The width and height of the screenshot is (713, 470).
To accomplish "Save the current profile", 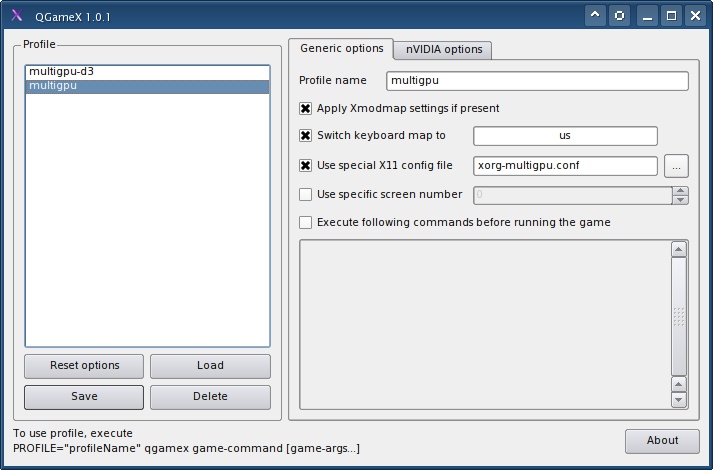I will pyautogui.click(x=84, y=397).
